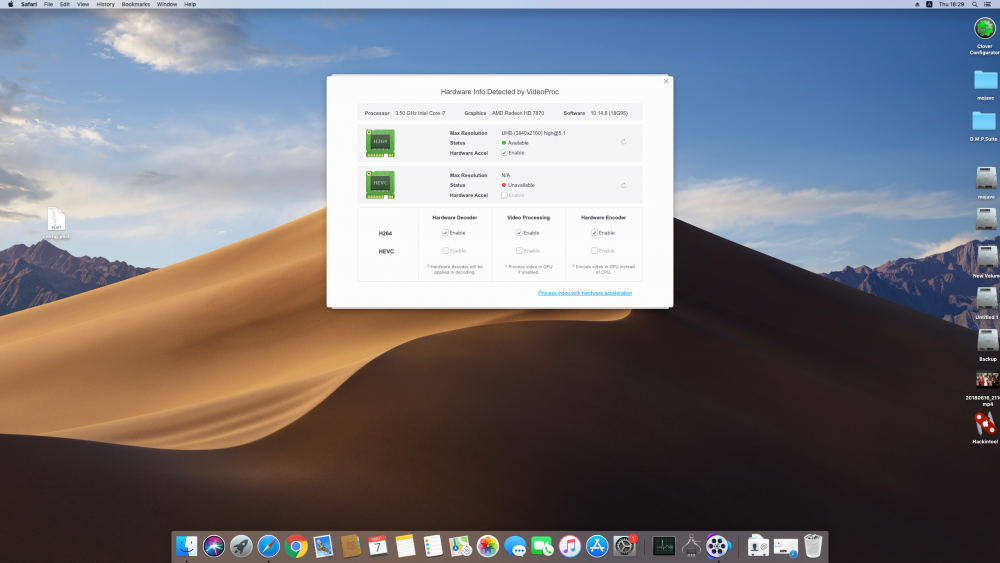Click the AMD Radeon HD 7870 graphics text

coord(518,113)
